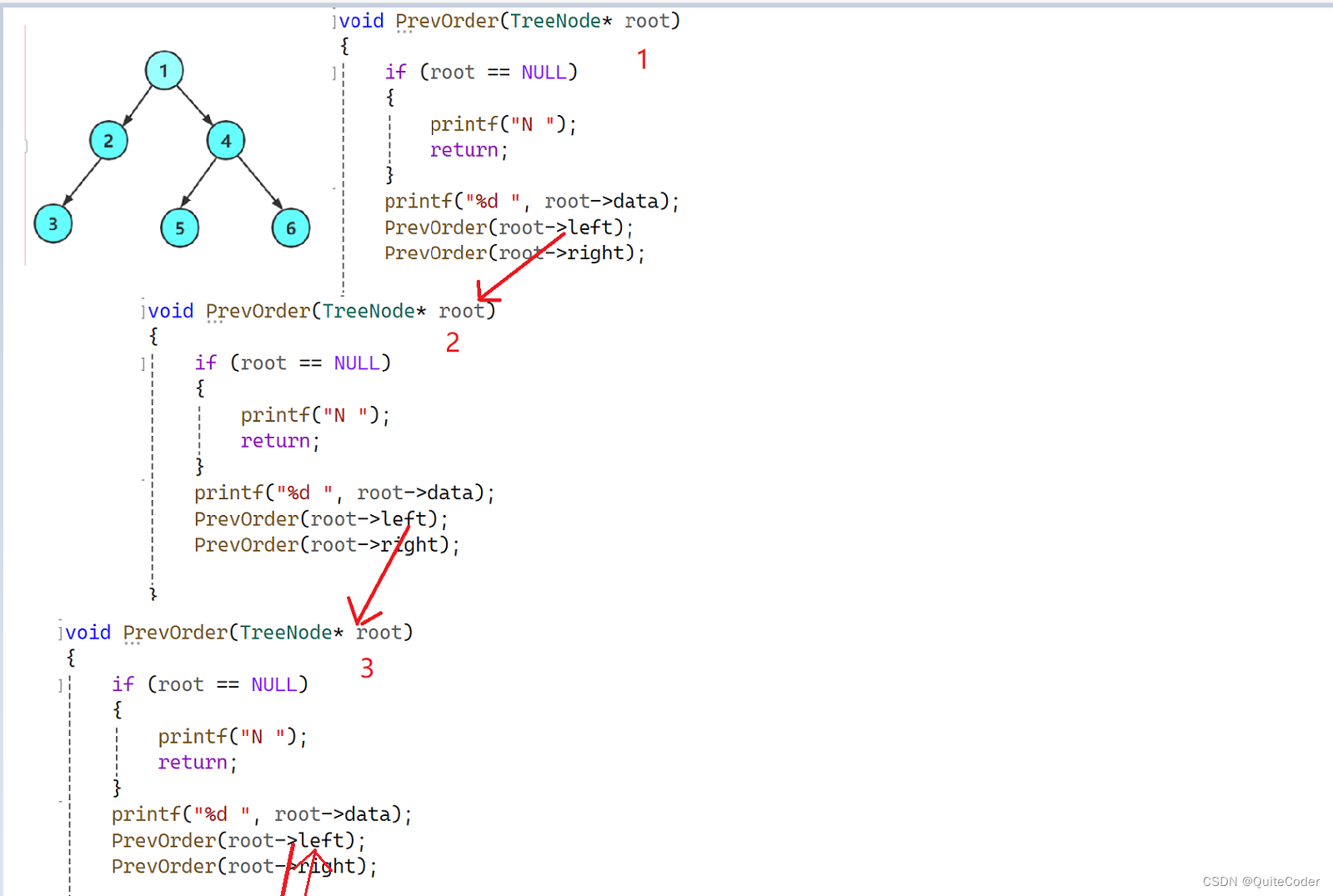
Task: Click the "return;" line in the top block
Action: tap(469, 150)
